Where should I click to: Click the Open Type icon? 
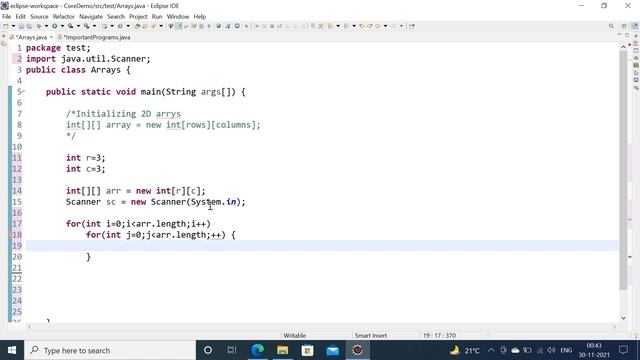coord(138,26)
